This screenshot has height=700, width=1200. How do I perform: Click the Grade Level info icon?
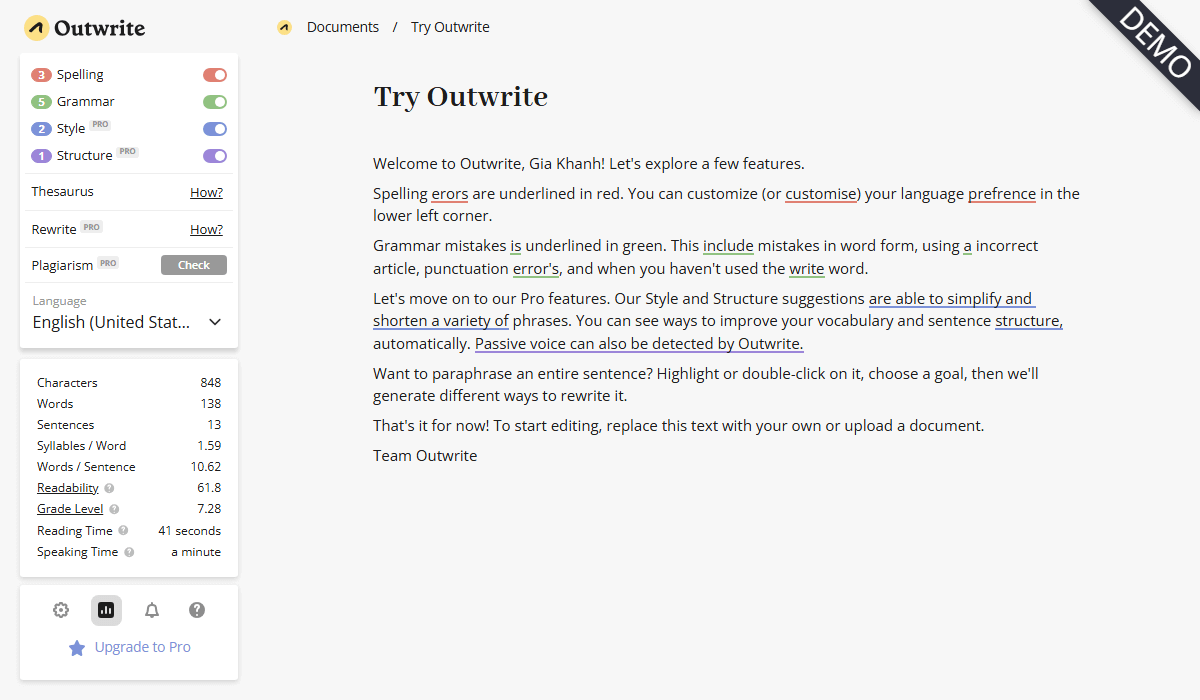pyautogui.click(x=114, y=509)
